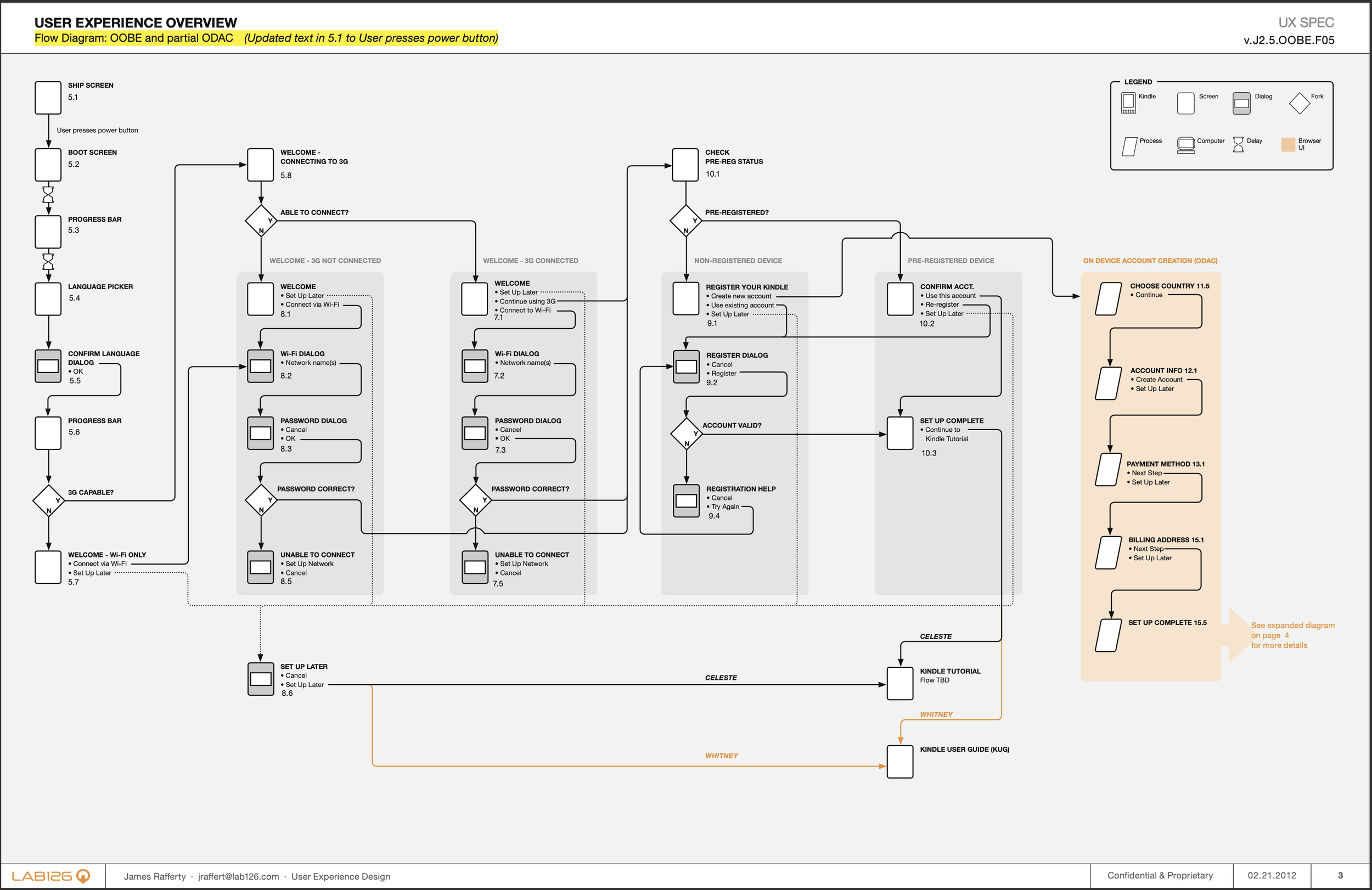Image resolution: width=1372 pixels, height=890 pixels.
Task: Click the 'Confidential & Proprietary' footer text
Action: [x=1160, y=876]
